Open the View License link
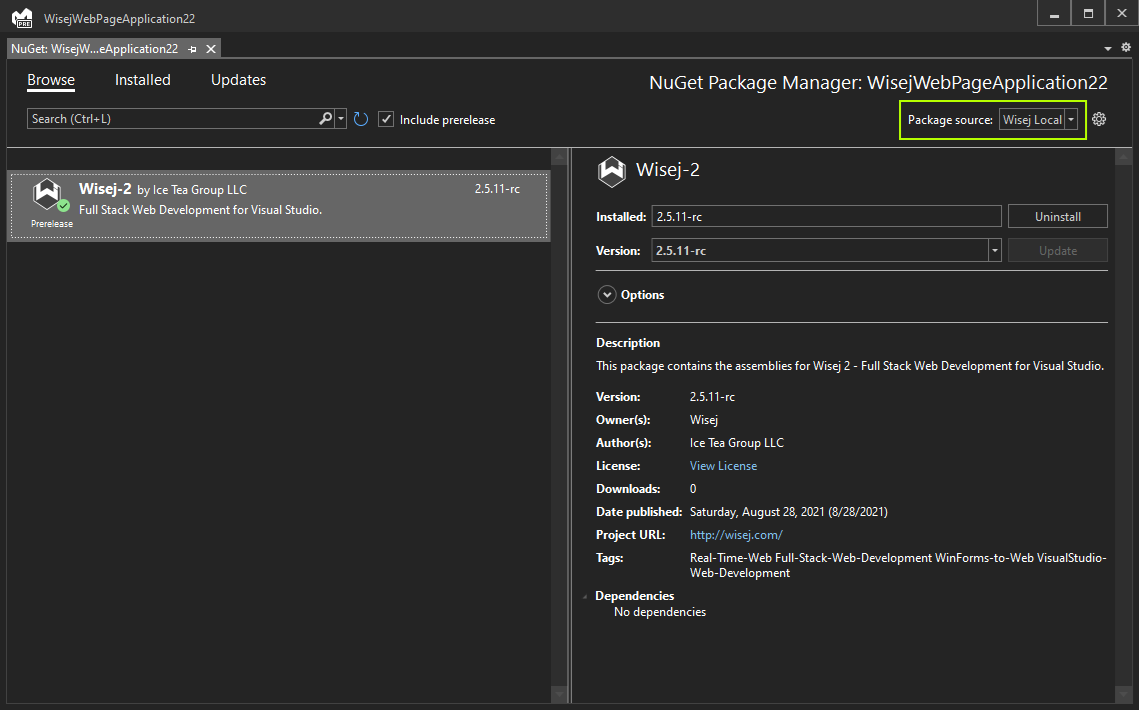This screenshot has width=1139, height=710. coord(723,466)
